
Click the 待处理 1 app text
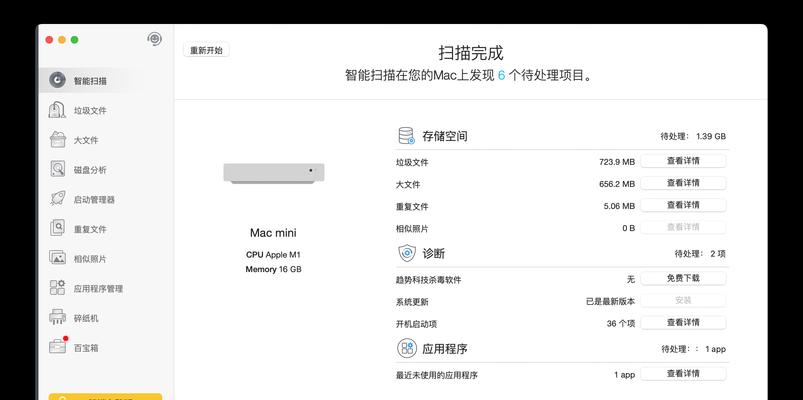(x=693, y=349)
